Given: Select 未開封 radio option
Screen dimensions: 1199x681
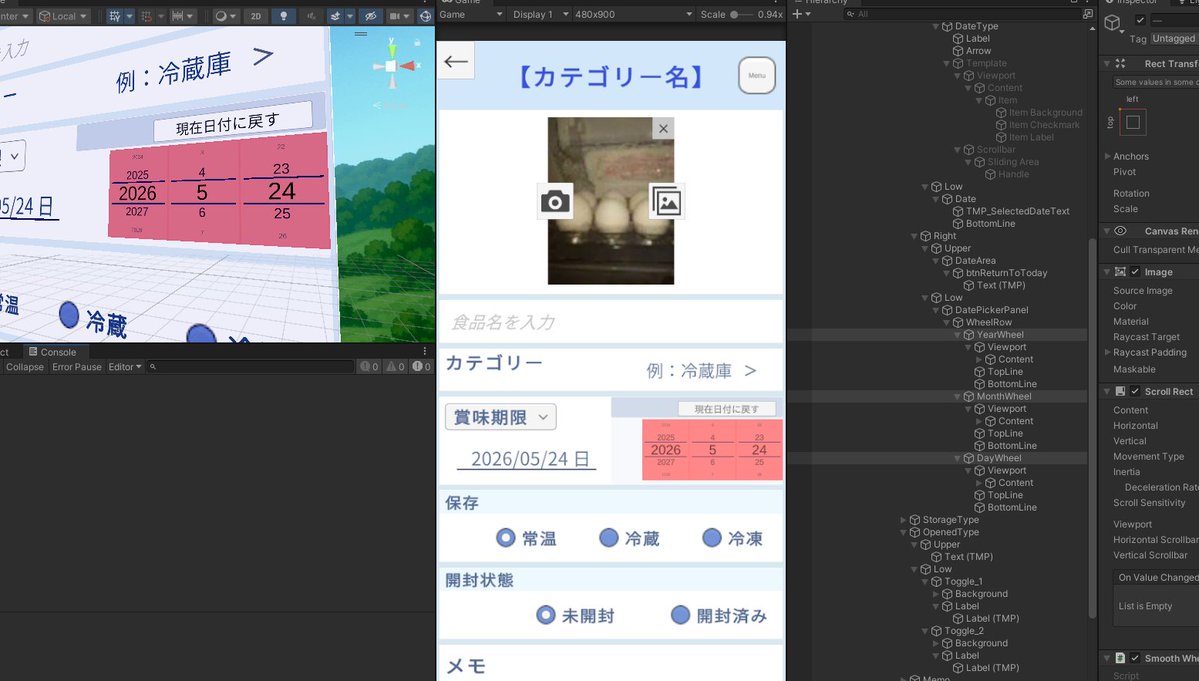Looking at the screenshot, I should point(545,615).
